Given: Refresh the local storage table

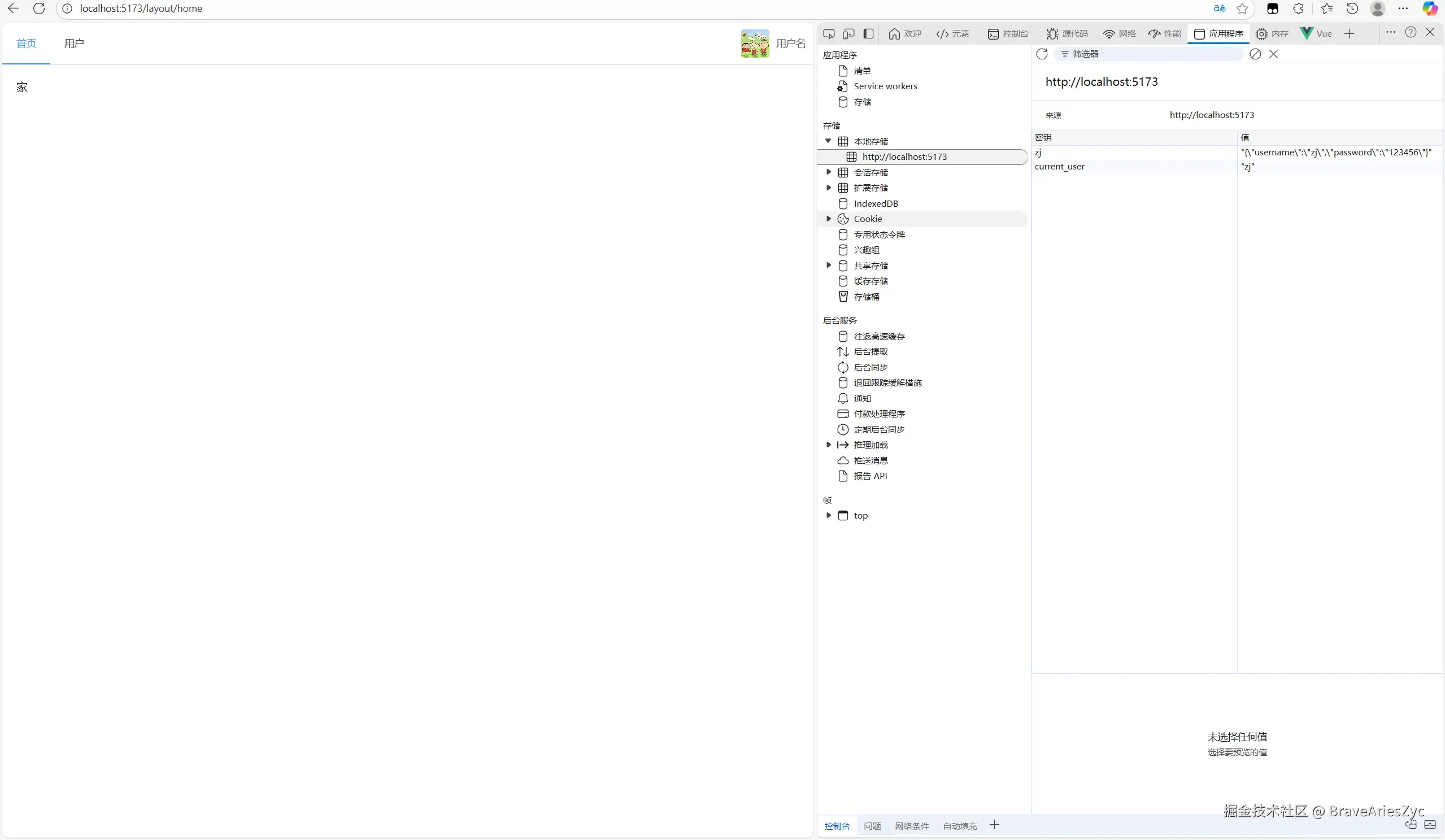Looking at the screenshot, I should [x=1042, y=54].
